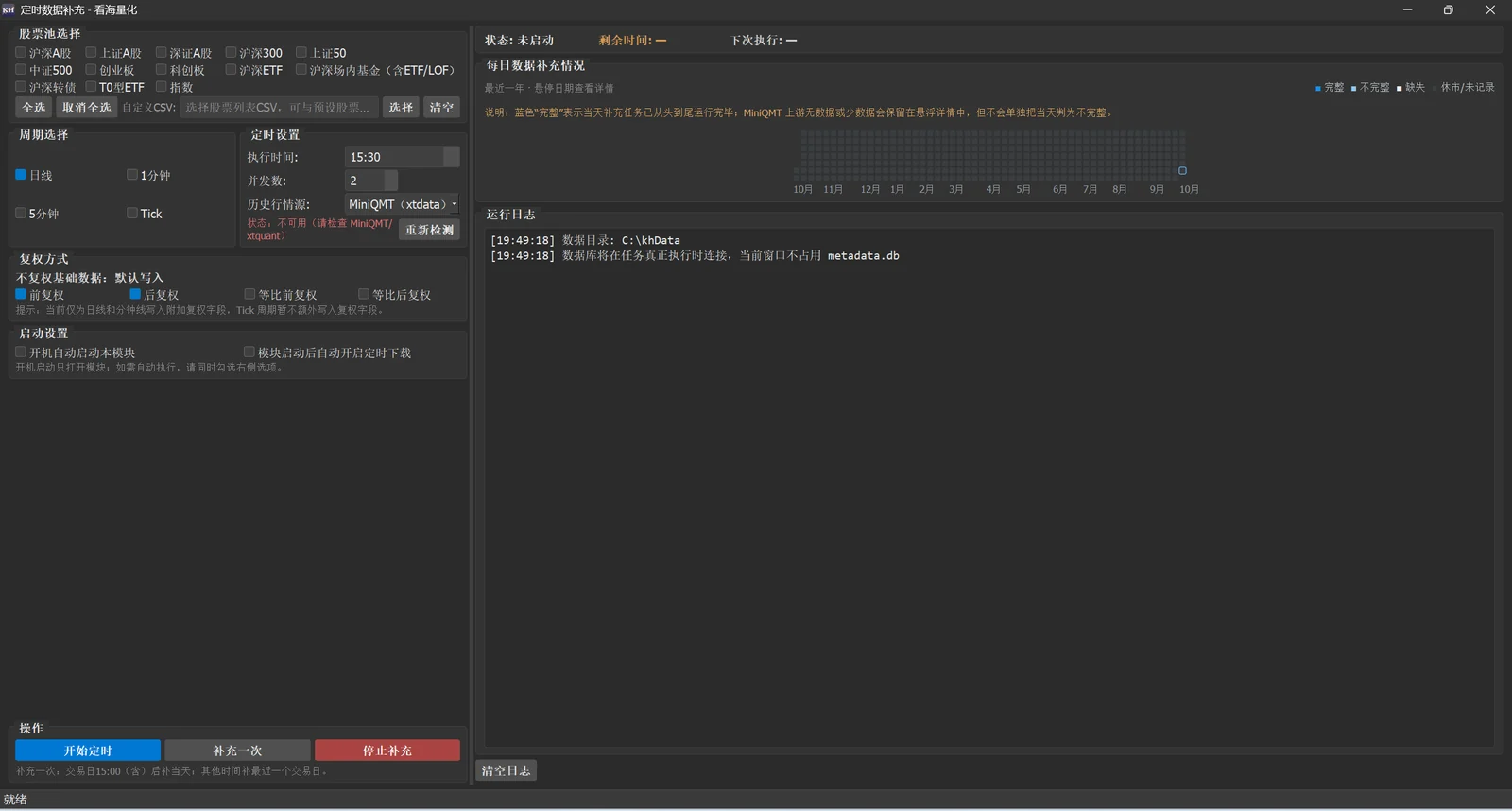Start the schedule with 开始定时
The image size is (1512, 811).
click(88, 751)
